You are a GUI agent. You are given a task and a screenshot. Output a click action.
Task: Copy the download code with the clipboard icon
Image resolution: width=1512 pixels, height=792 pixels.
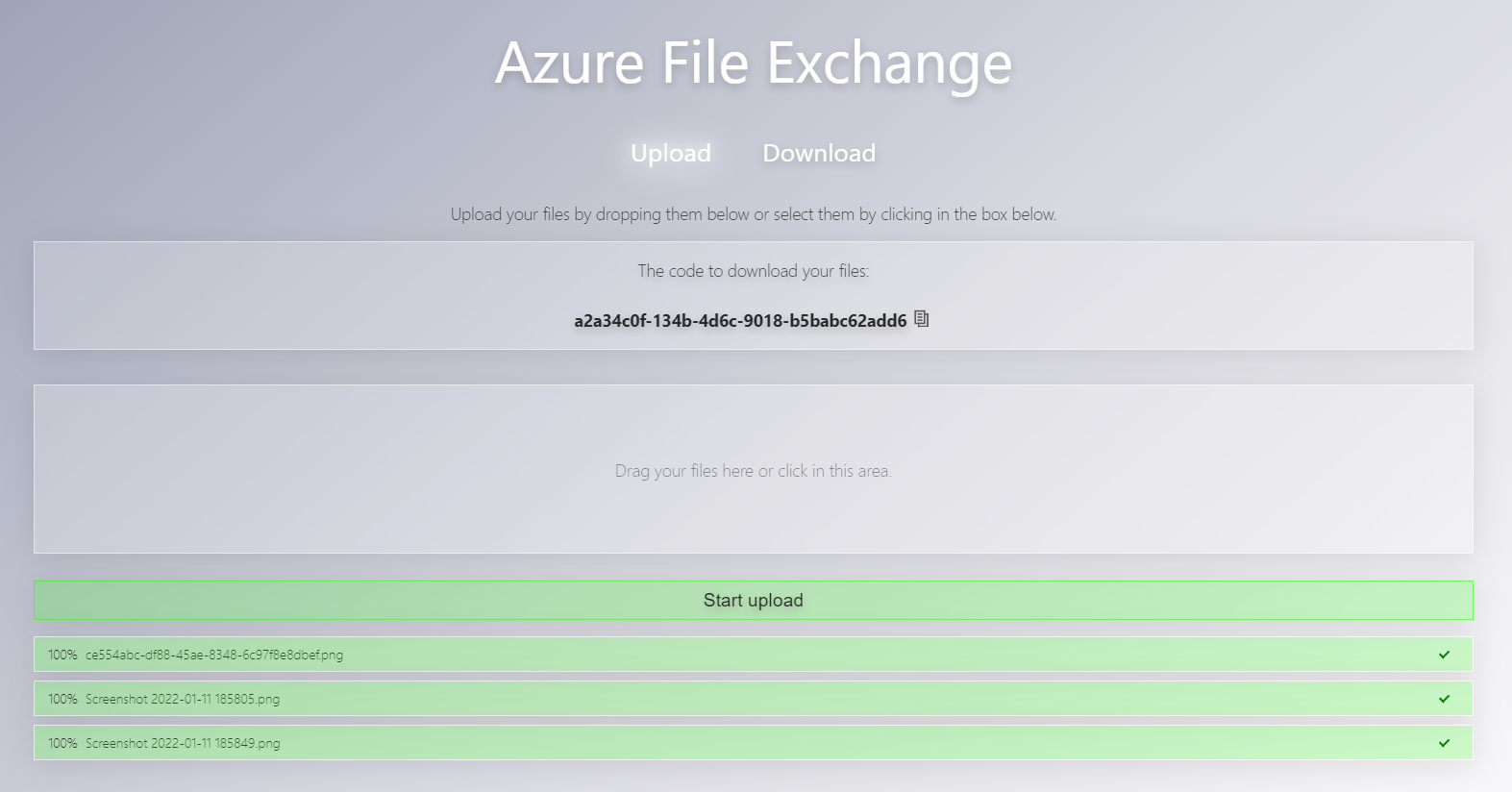[x=922, y=319]
